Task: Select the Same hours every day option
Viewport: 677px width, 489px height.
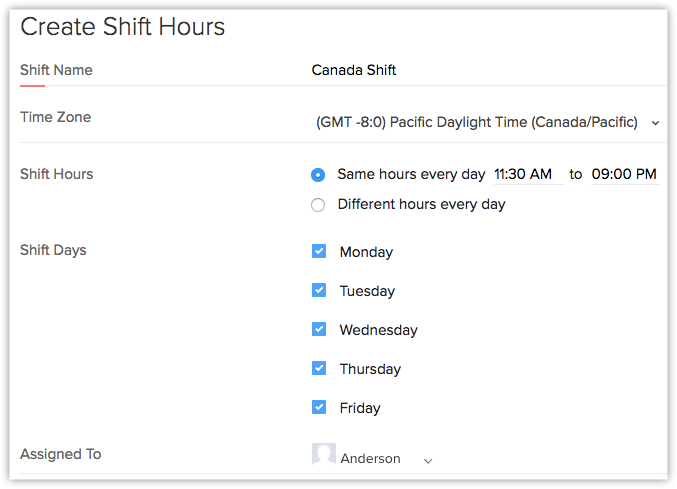Action: (318, 174)
